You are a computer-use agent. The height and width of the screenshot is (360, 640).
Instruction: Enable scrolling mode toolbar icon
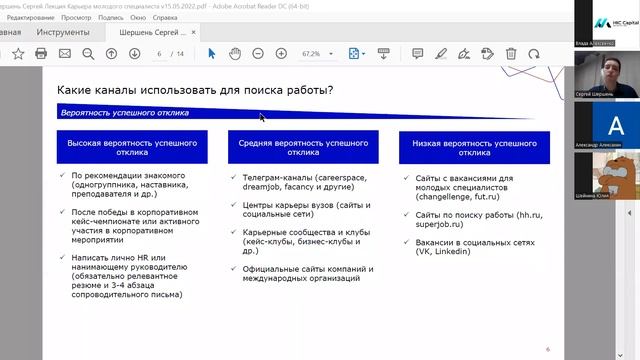[x=383, y=53]
